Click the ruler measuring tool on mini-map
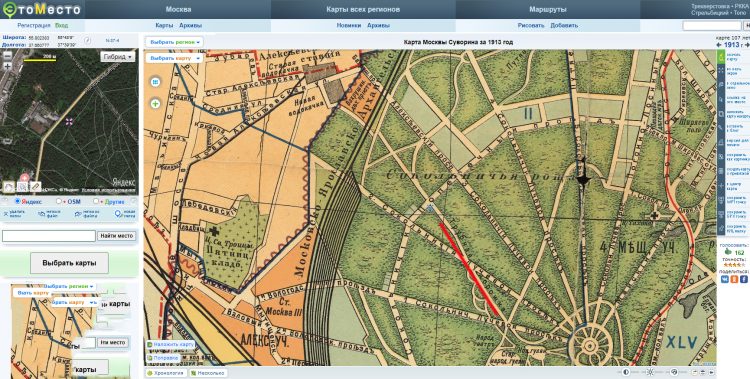 click(35, 186)
